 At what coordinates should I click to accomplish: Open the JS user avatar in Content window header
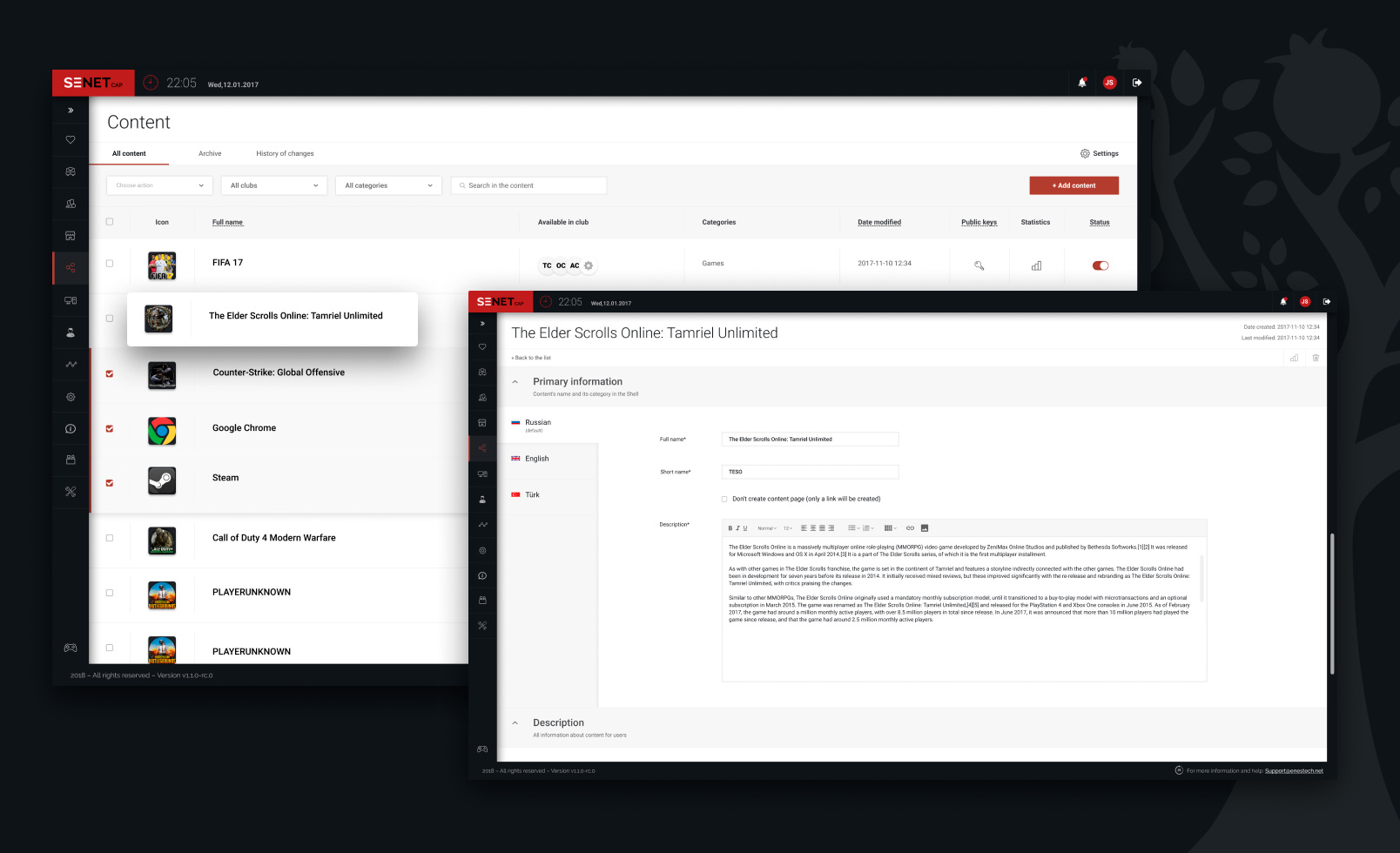pos(1109,83)
